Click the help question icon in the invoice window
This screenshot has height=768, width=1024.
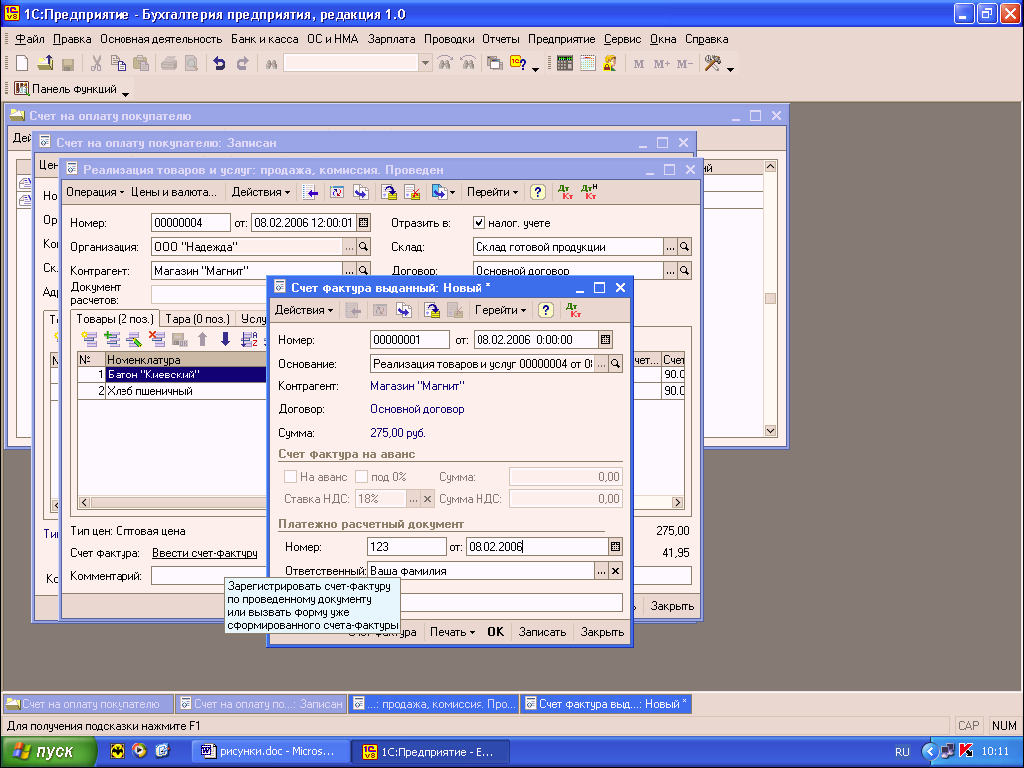tap(546, 311)
